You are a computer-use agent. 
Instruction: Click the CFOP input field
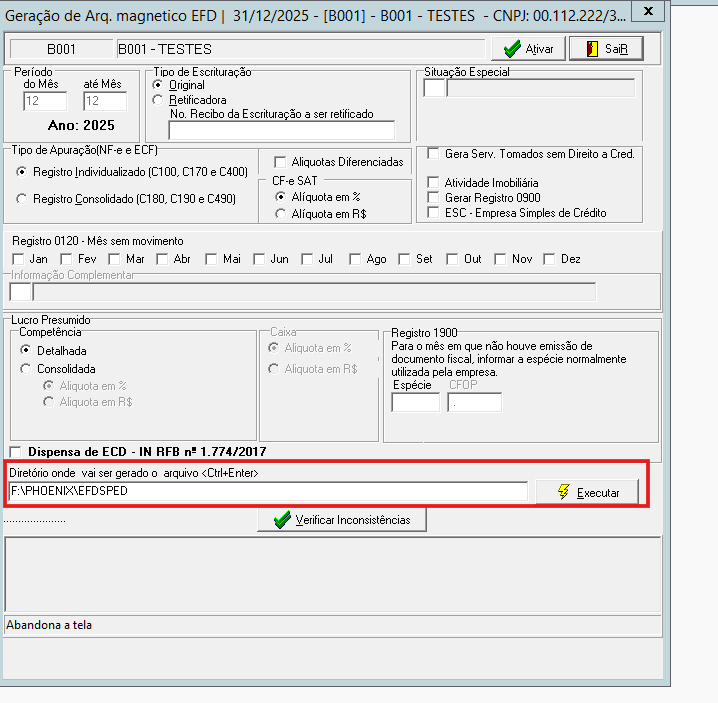(474, 402)
